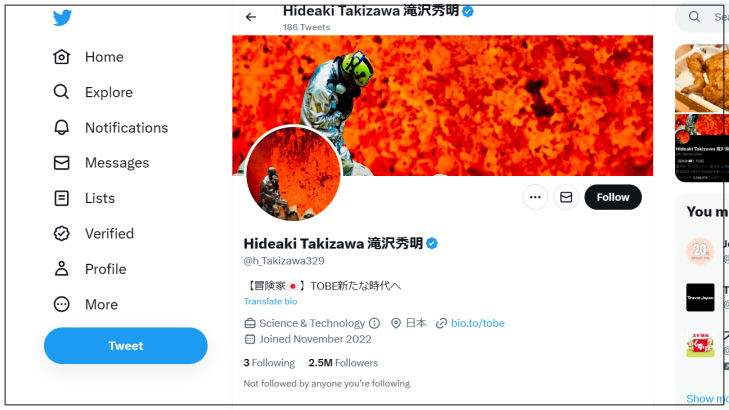Open Notifications bell in the sidebar
Viewport: 729px width, 410px height.
61,127
